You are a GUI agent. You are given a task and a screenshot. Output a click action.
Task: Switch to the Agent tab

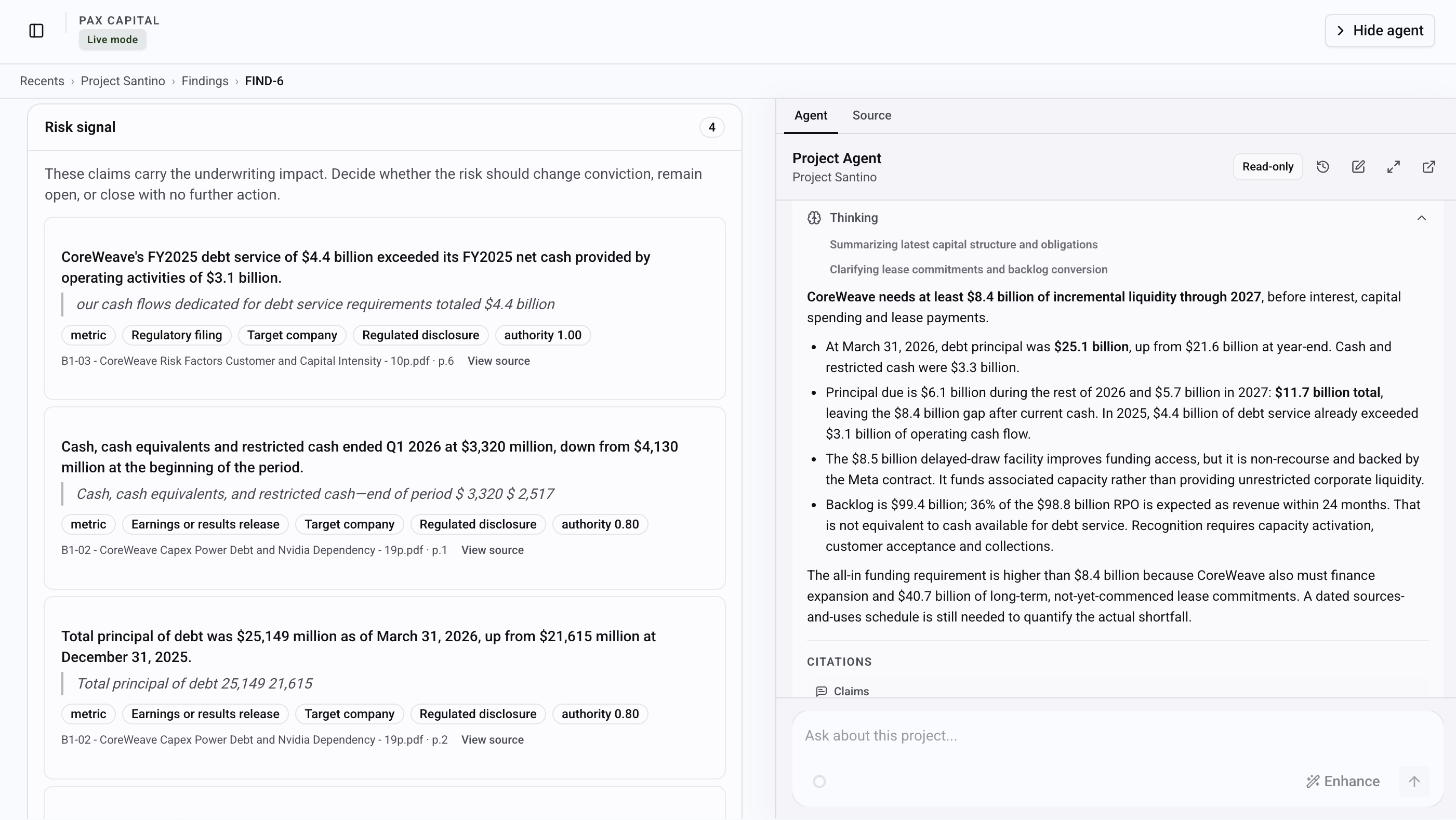[811, 115]
